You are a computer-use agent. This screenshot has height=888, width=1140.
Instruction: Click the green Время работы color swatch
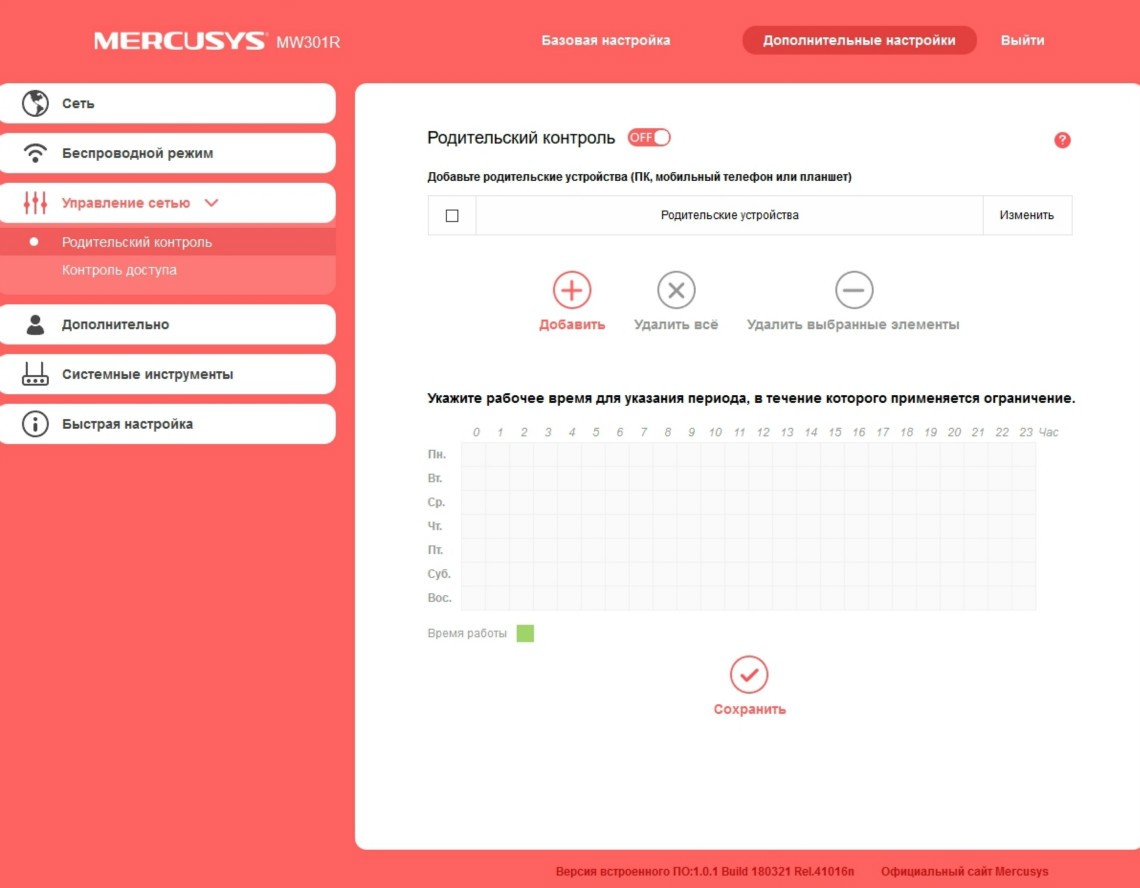525,634
